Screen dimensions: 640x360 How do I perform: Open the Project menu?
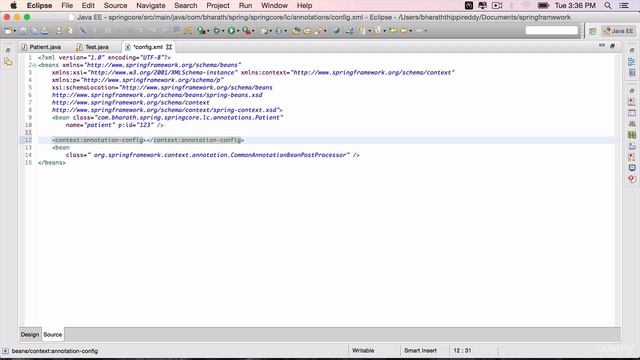[218, 5]
